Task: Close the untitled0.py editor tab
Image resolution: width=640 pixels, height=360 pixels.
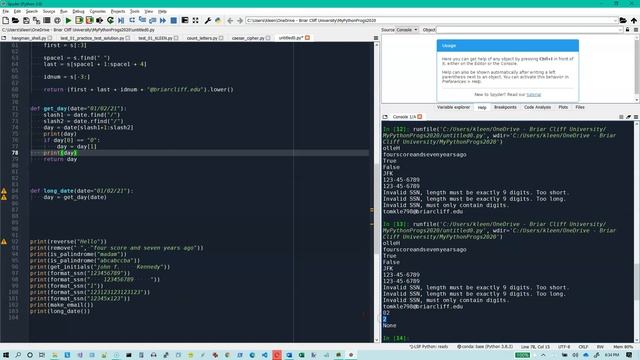Action: tap(307, 38)
